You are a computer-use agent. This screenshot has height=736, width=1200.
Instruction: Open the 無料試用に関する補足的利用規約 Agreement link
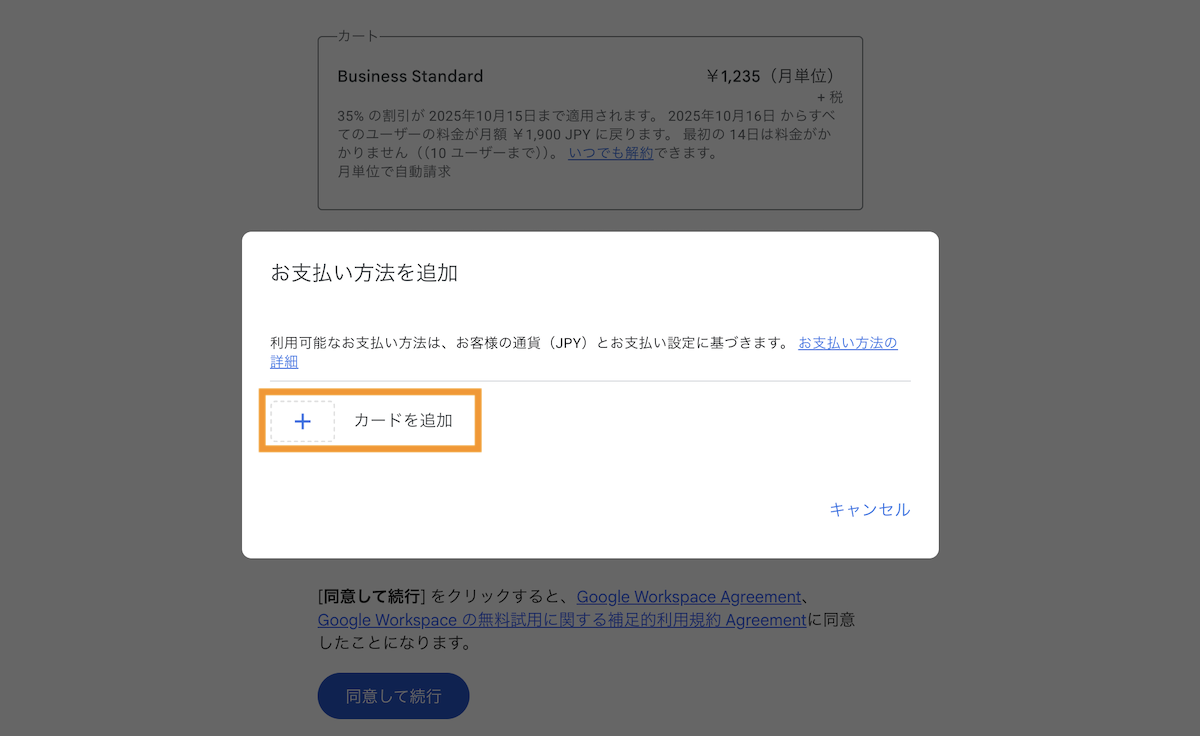tap(562, 620)
